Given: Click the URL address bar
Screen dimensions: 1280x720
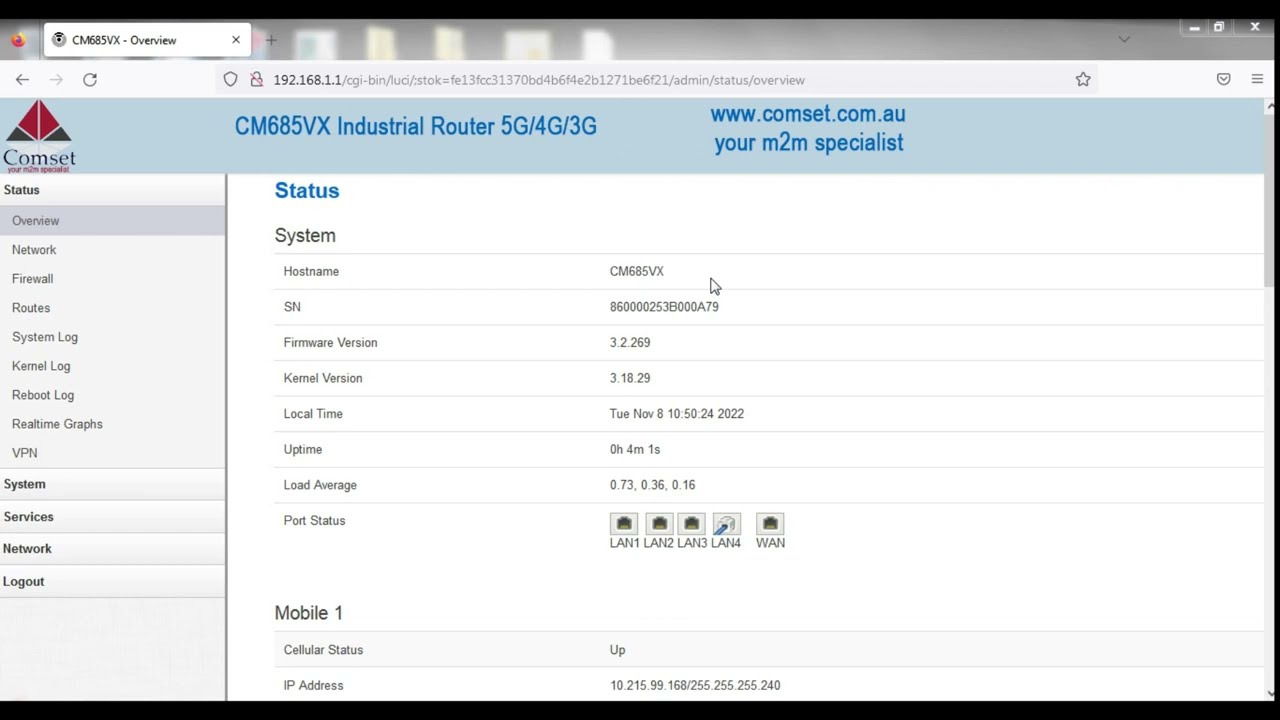Looking at the screenshot, I should click(655, 79).
